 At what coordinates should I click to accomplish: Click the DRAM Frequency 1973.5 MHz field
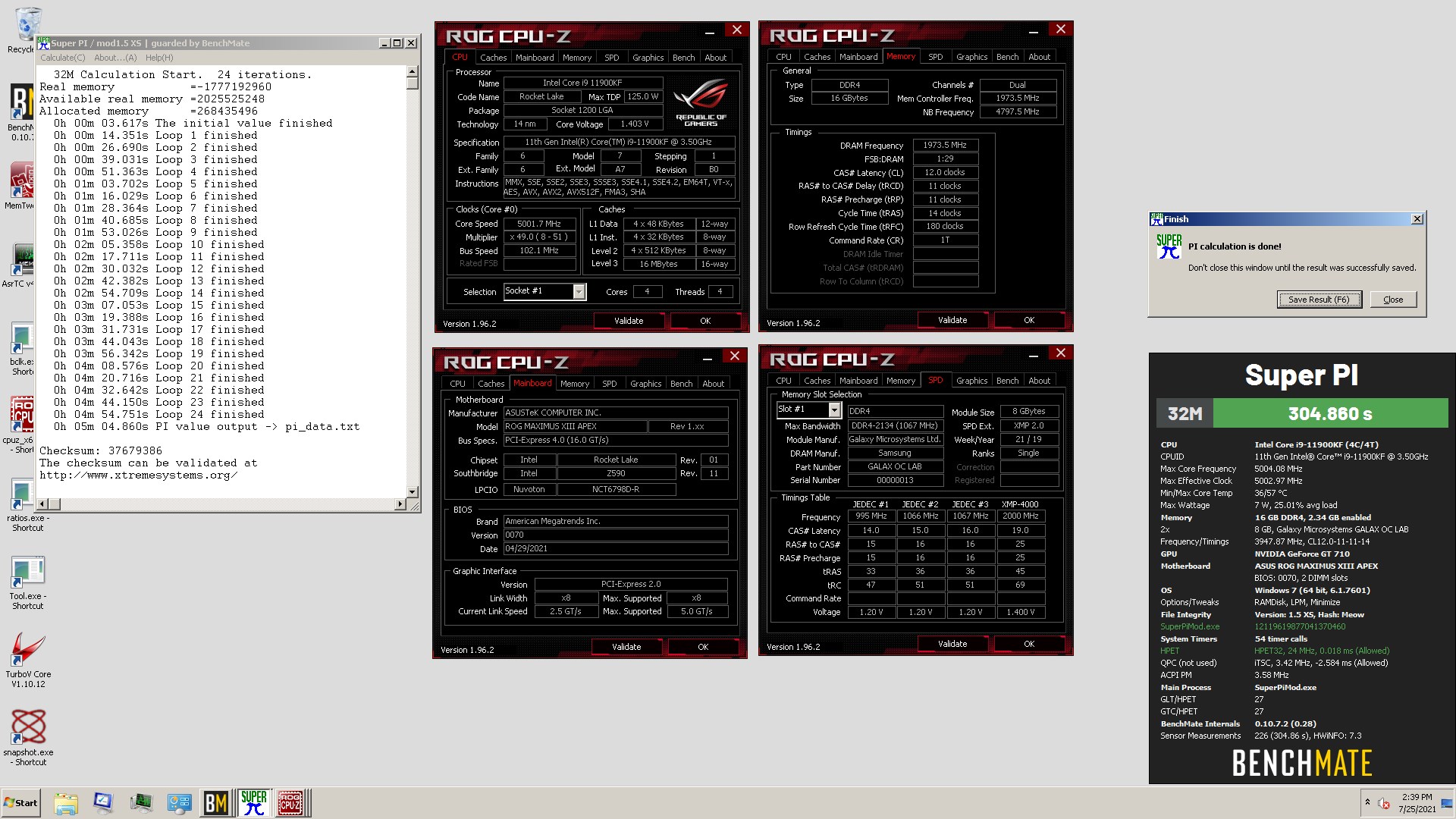[x=945, y=145]
